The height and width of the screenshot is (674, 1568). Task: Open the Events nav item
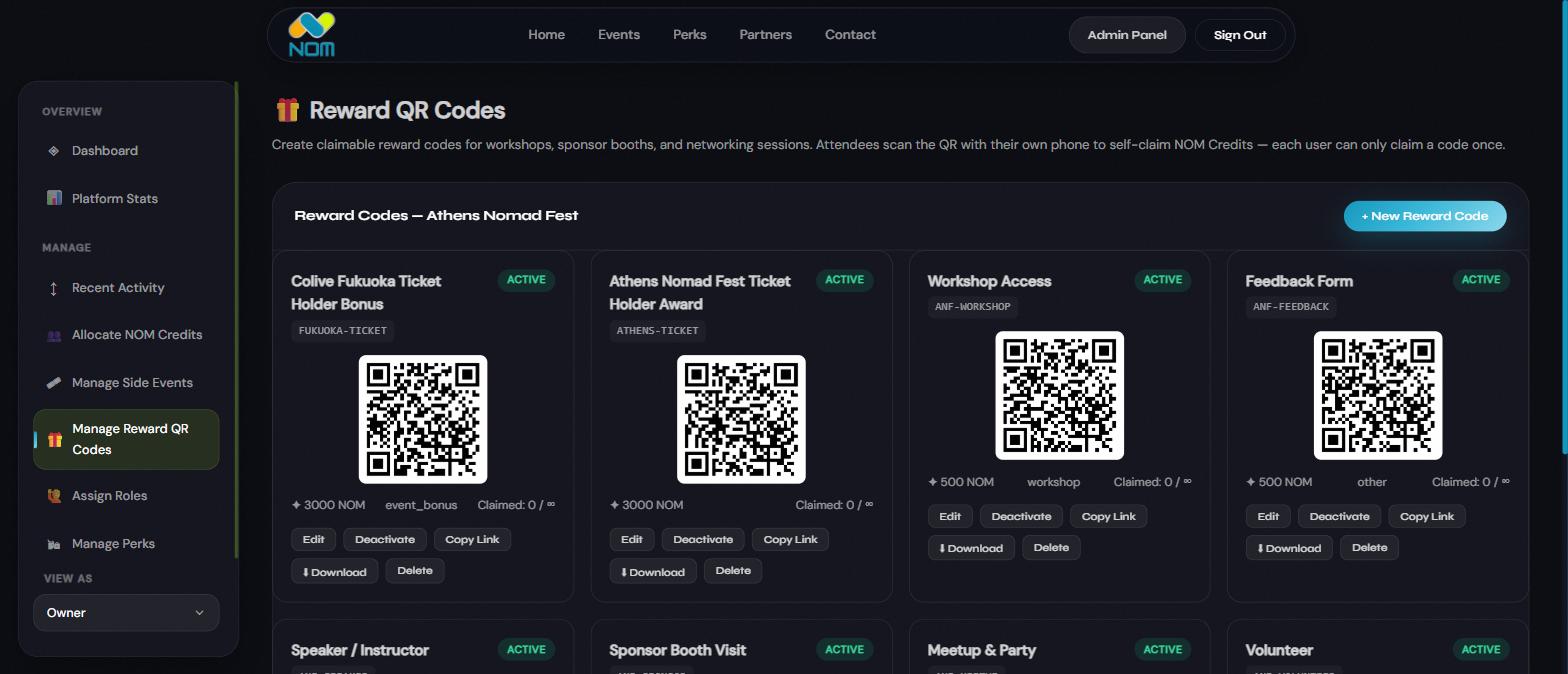coord(619,35)
